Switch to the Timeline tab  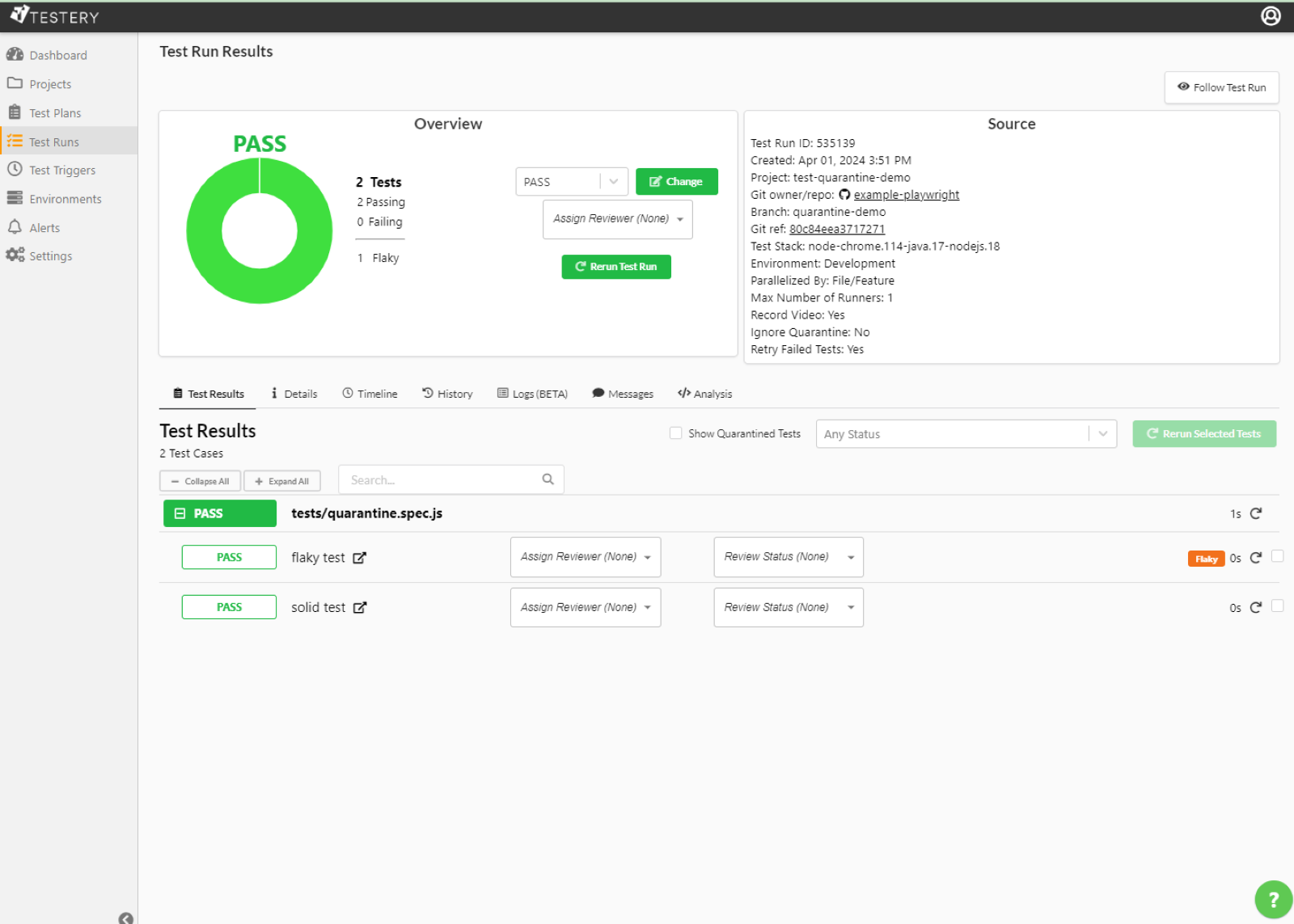tap(370, 394)
